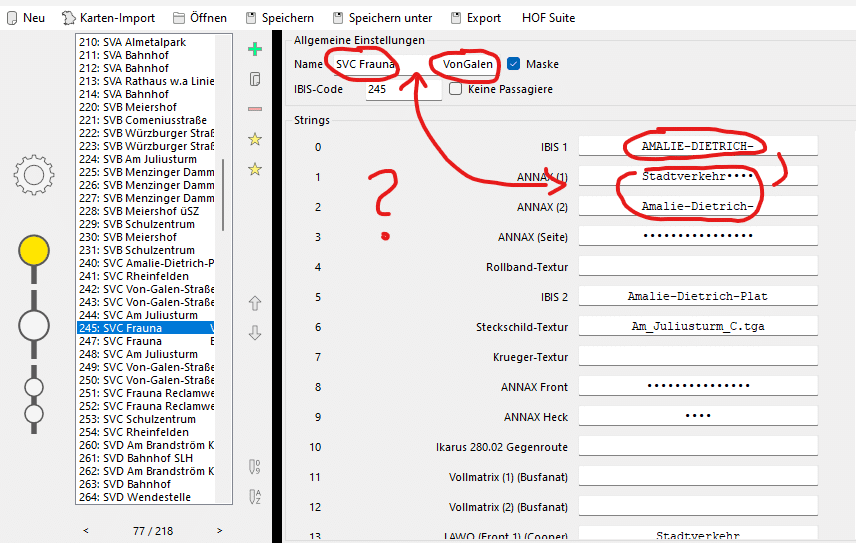Enable the Keine Passagiere checkbox

(x=456, y=89)
